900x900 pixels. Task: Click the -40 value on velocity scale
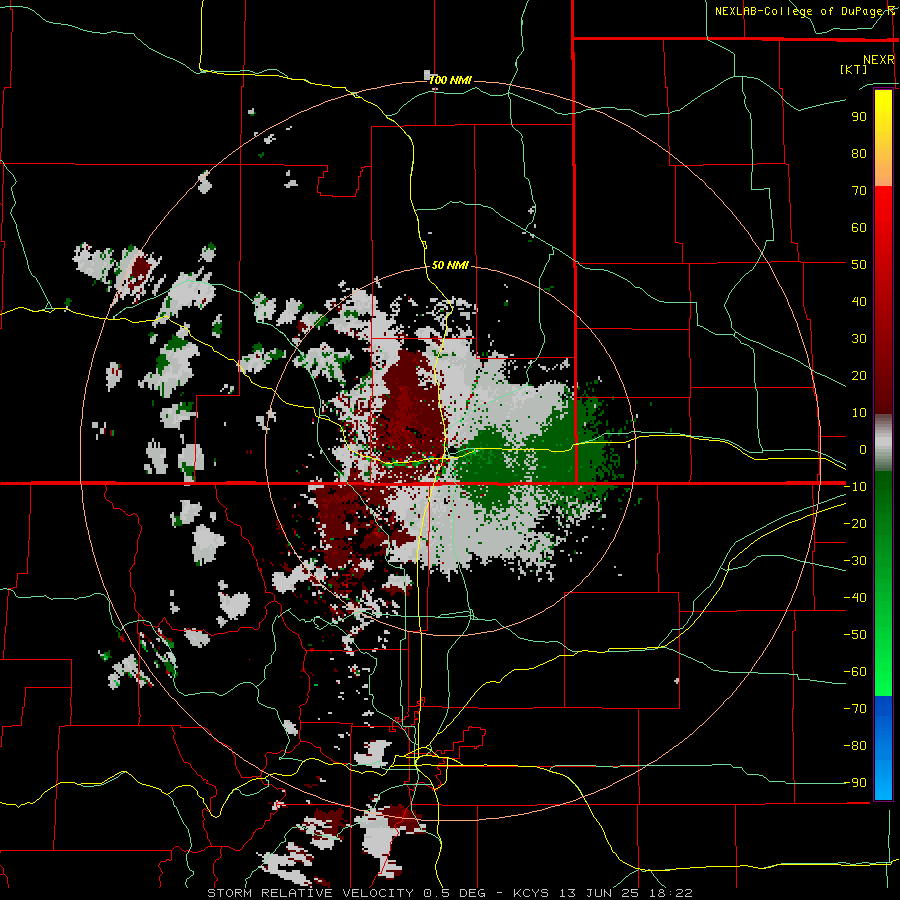pos(855,598)
